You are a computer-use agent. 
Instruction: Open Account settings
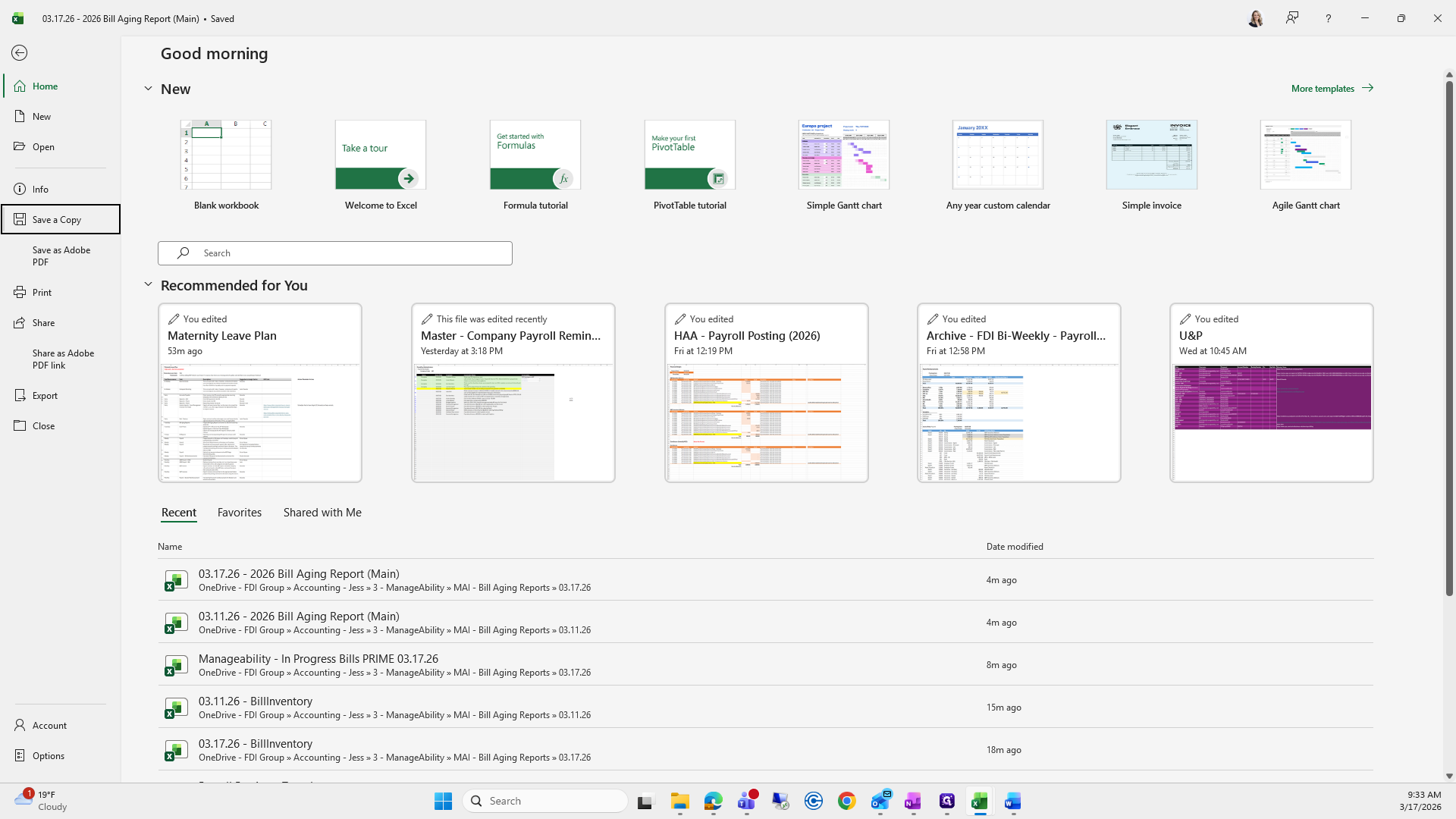(x=49, y=726)
